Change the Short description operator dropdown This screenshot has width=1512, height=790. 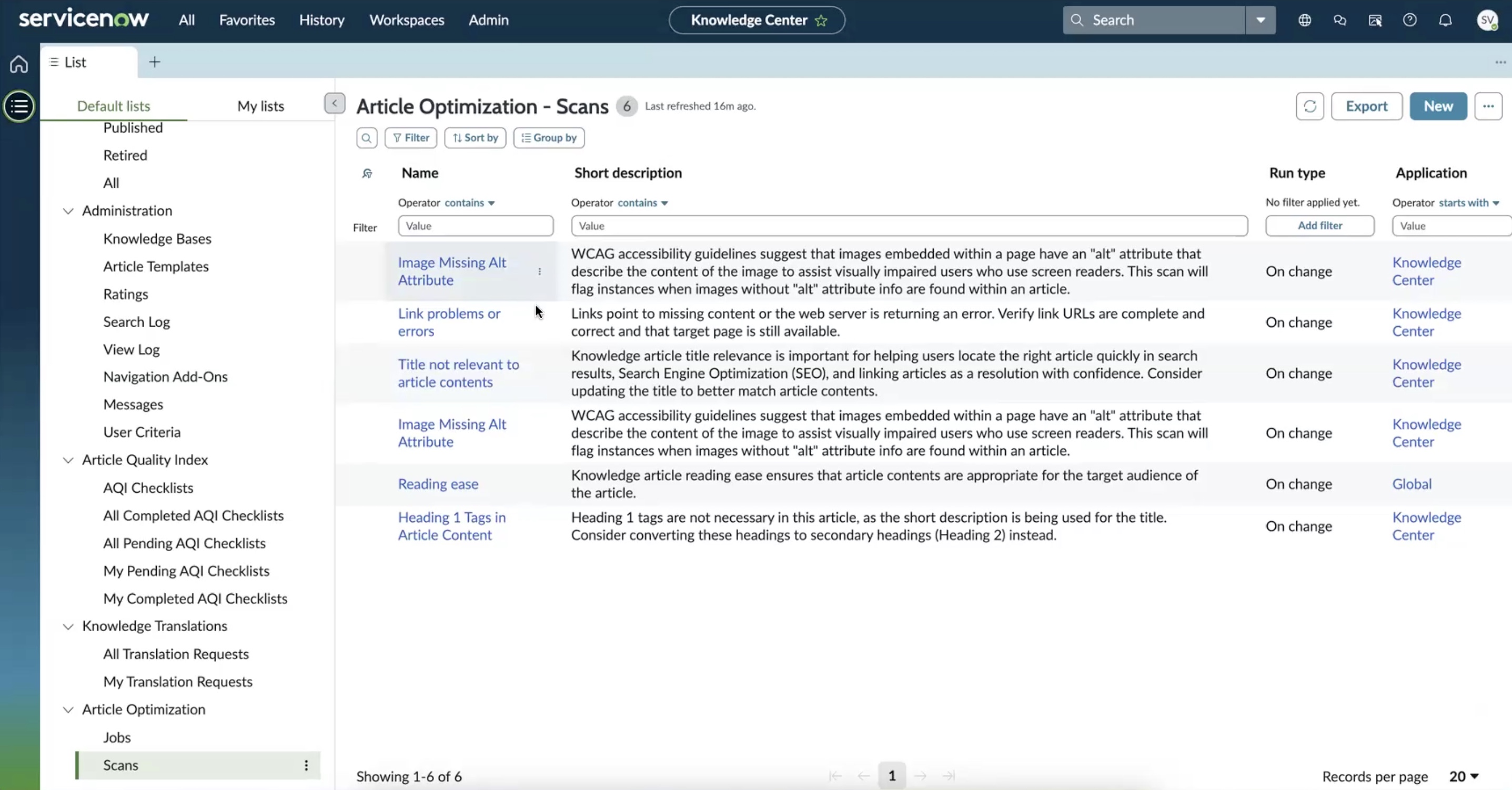click(x=643, y=202)
